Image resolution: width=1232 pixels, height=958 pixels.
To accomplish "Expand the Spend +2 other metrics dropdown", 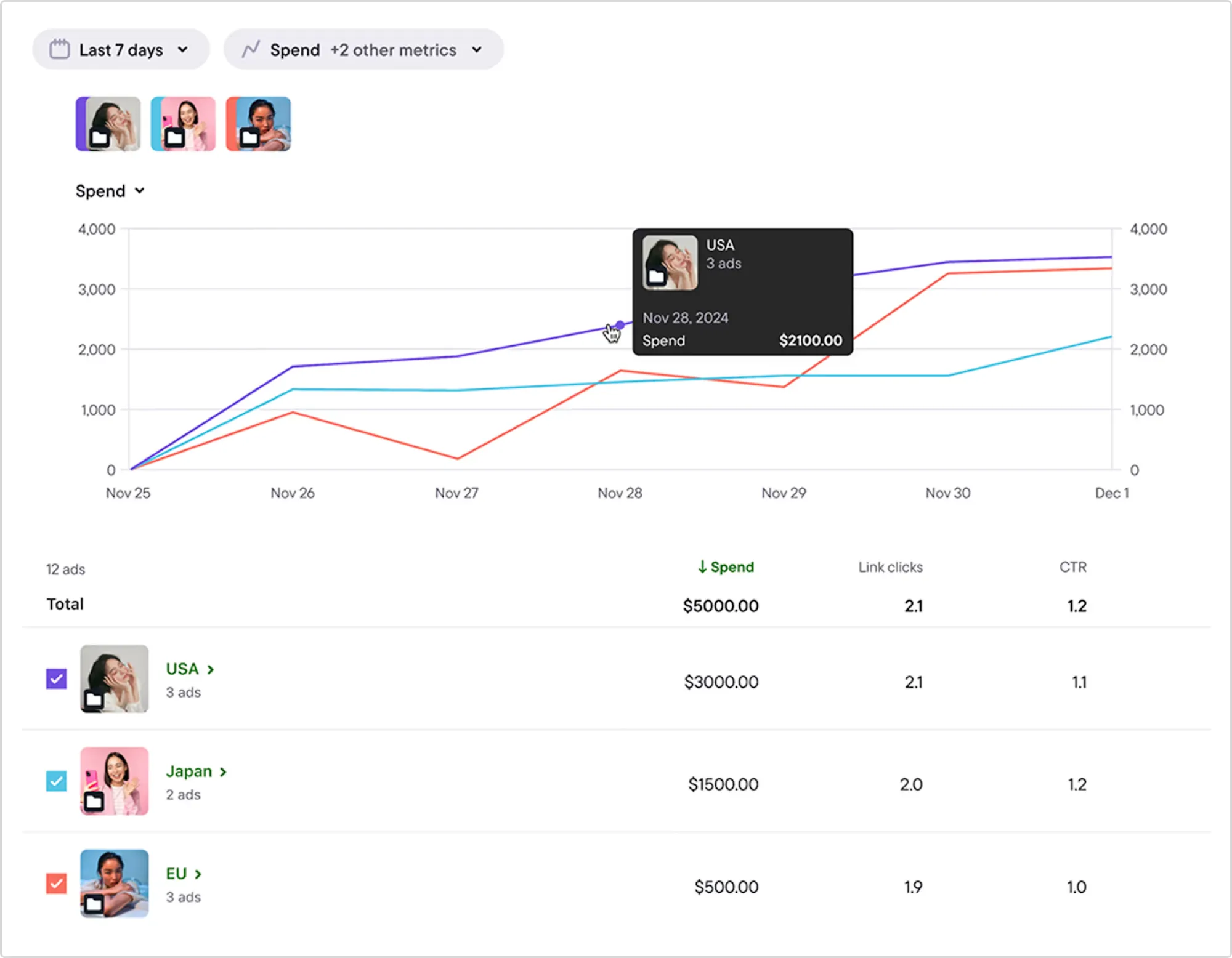I will click(x=363, y=50).
